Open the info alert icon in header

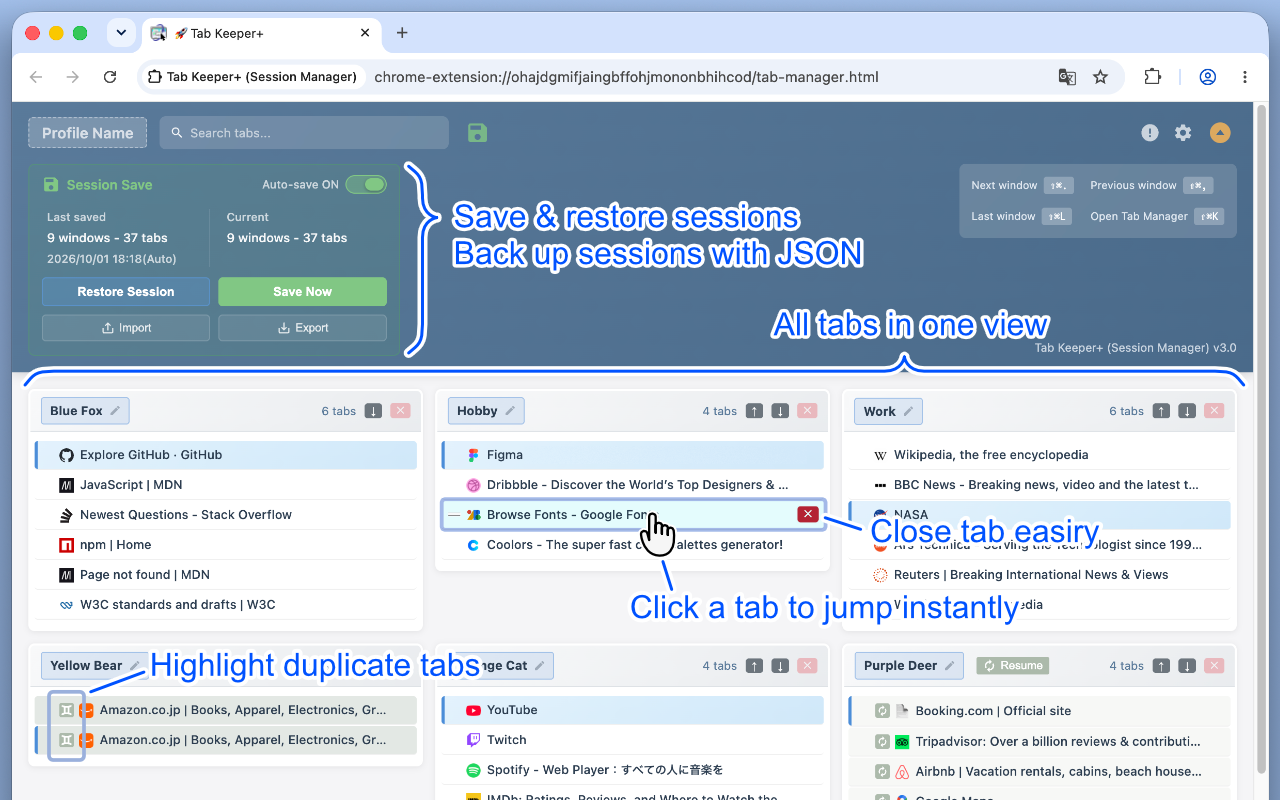[x=1150, y=133]
